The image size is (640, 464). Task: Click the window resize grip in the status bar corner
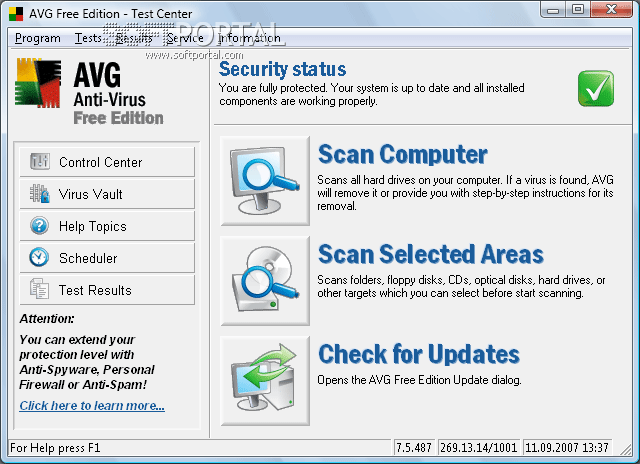[x=626, y=449]
